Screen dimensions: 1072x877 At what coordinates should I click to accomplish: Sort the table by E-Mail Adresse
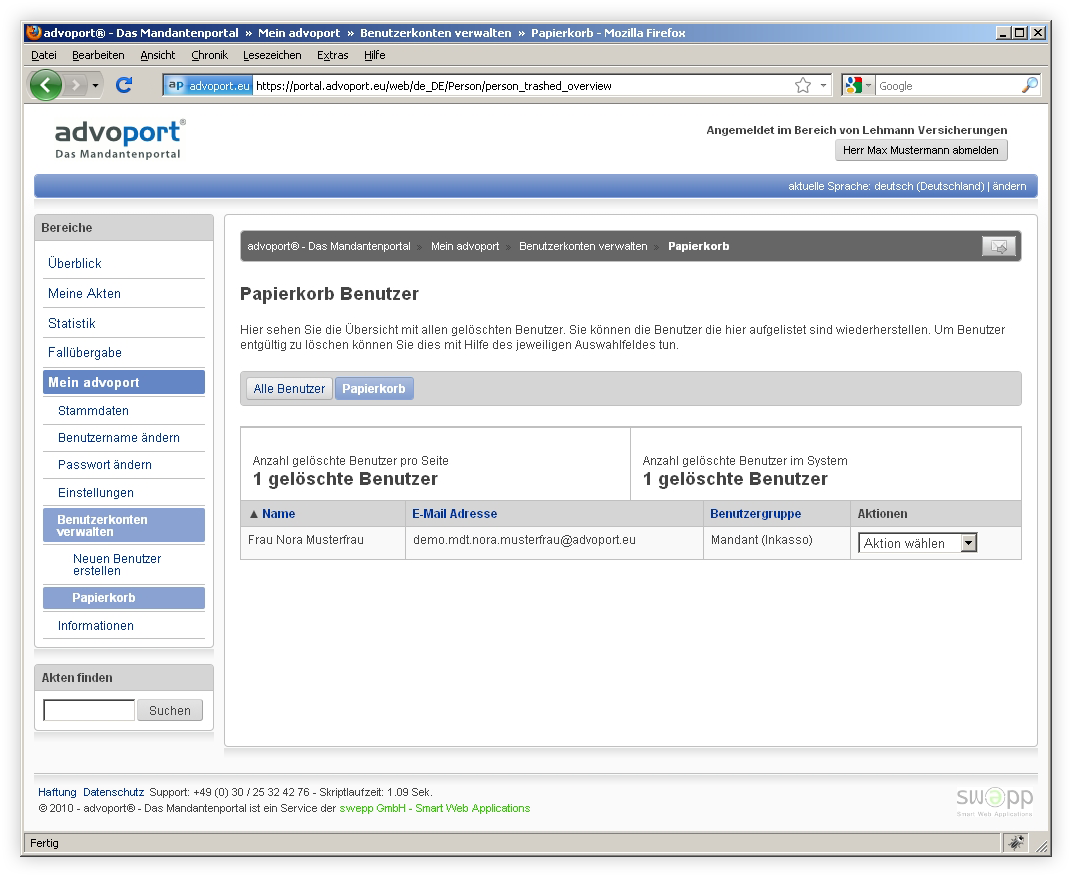[x=455, y=513]
